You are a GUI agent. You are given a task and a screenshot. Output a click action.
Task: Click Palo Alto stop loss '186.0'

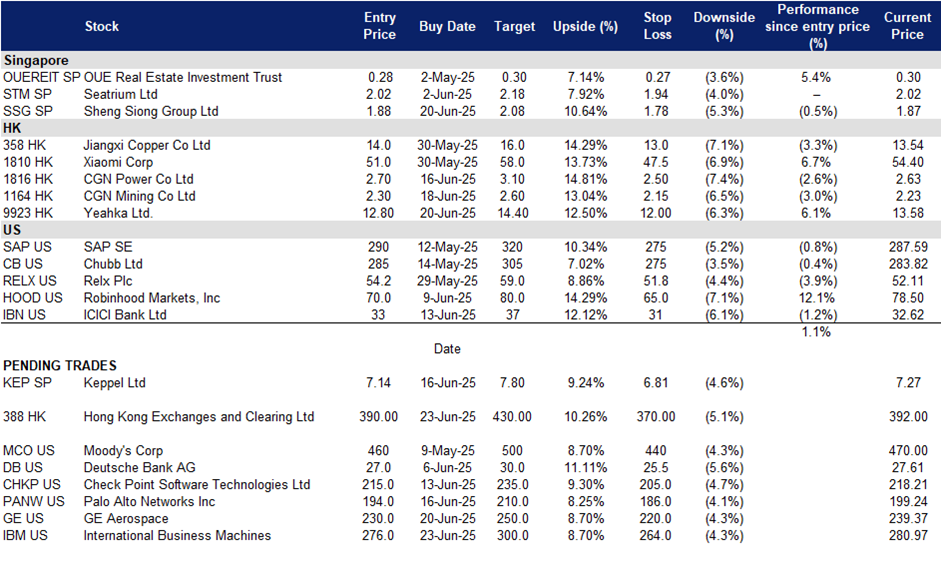[x=655, y=501]
